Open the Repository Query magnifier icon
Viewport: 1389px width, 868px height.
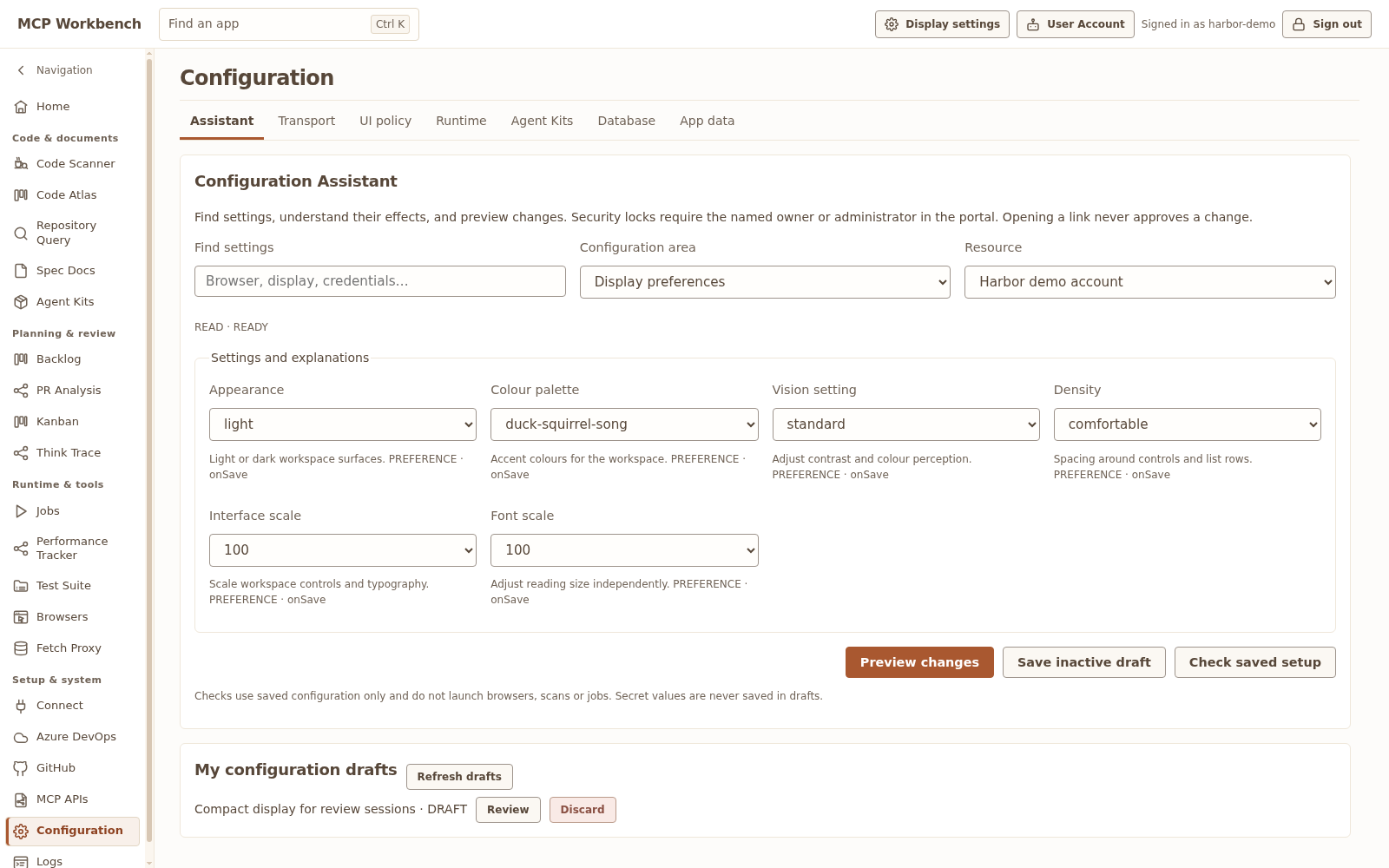(x=21, y=233)
